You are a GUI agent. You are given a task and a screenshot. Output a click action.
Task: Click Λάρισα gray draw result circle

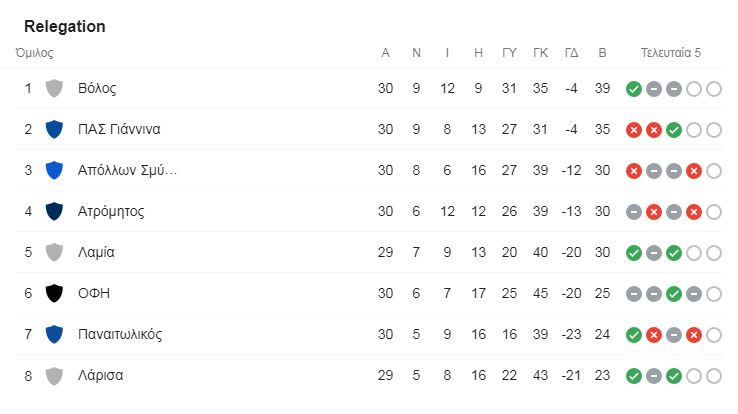pyautogui.click(x=654, y=376)
